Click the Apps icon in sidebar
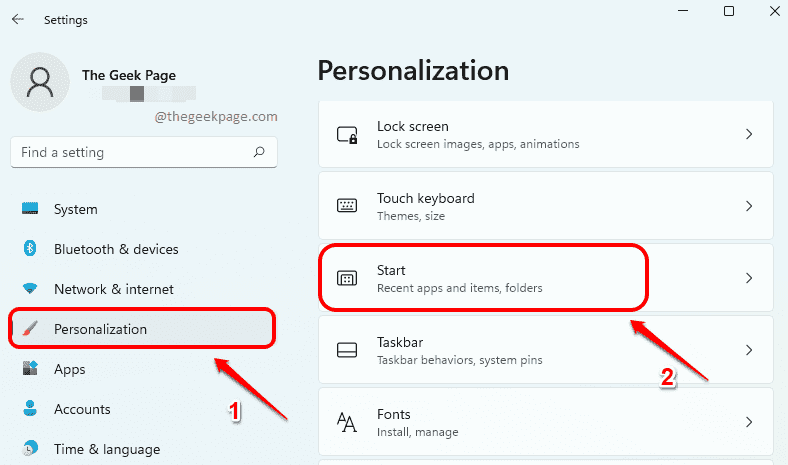Viewport: 788px width, 465px height. click(30, 368)
